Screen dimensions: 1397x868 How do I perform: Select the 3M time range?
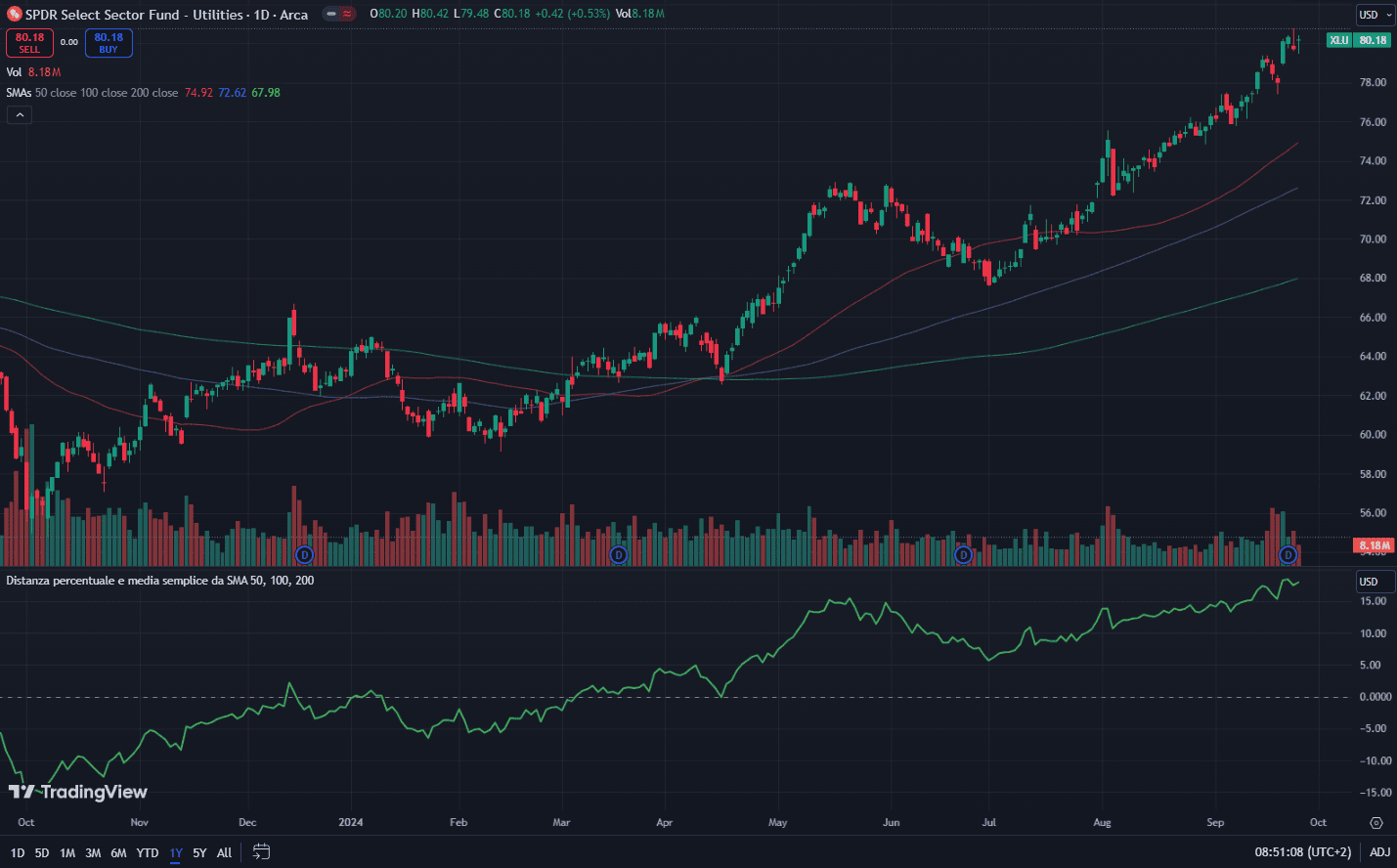pos(93,853)
